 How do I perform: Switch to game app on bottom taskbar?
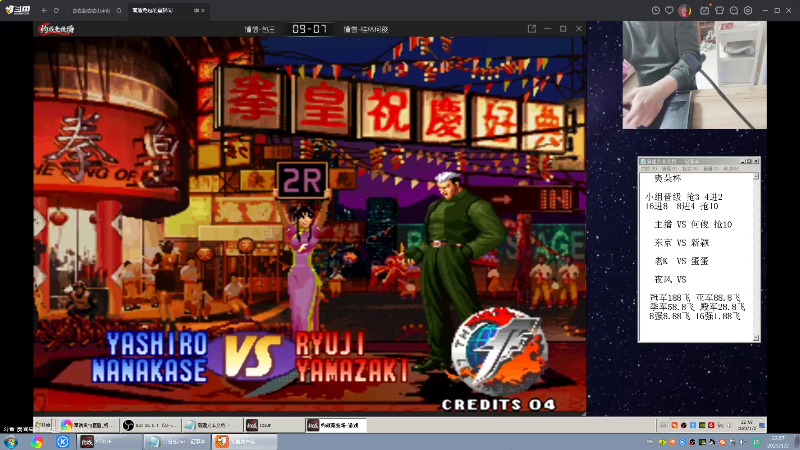click(110, 441)
